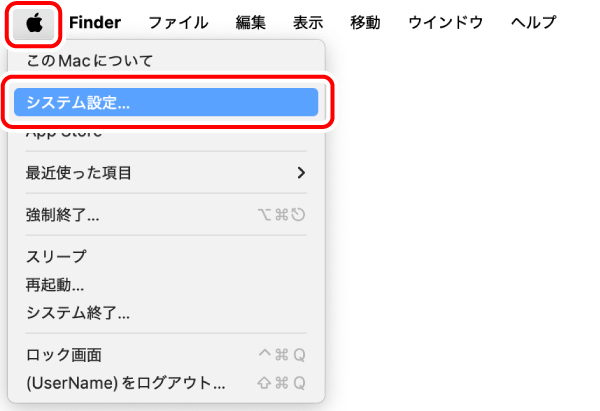
Task: Put the Mac to スリープ
Action: pos(166,256)
